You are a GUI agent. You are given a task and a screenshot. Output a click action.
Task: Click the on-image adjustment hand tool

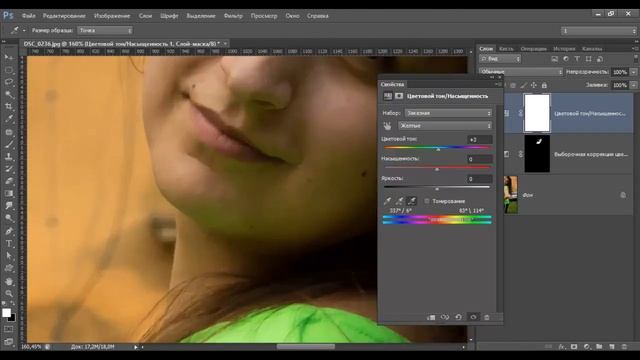click(x=387, y=126)
